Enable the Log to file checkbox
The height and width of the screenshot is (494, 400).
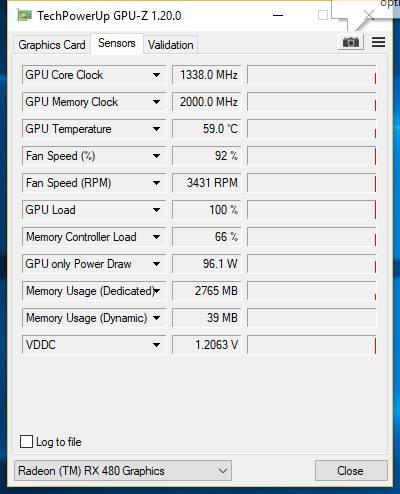coord(26,442)
